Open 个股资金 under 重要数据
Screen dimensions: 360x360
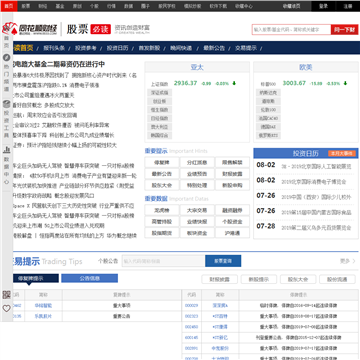pos(232,222)
